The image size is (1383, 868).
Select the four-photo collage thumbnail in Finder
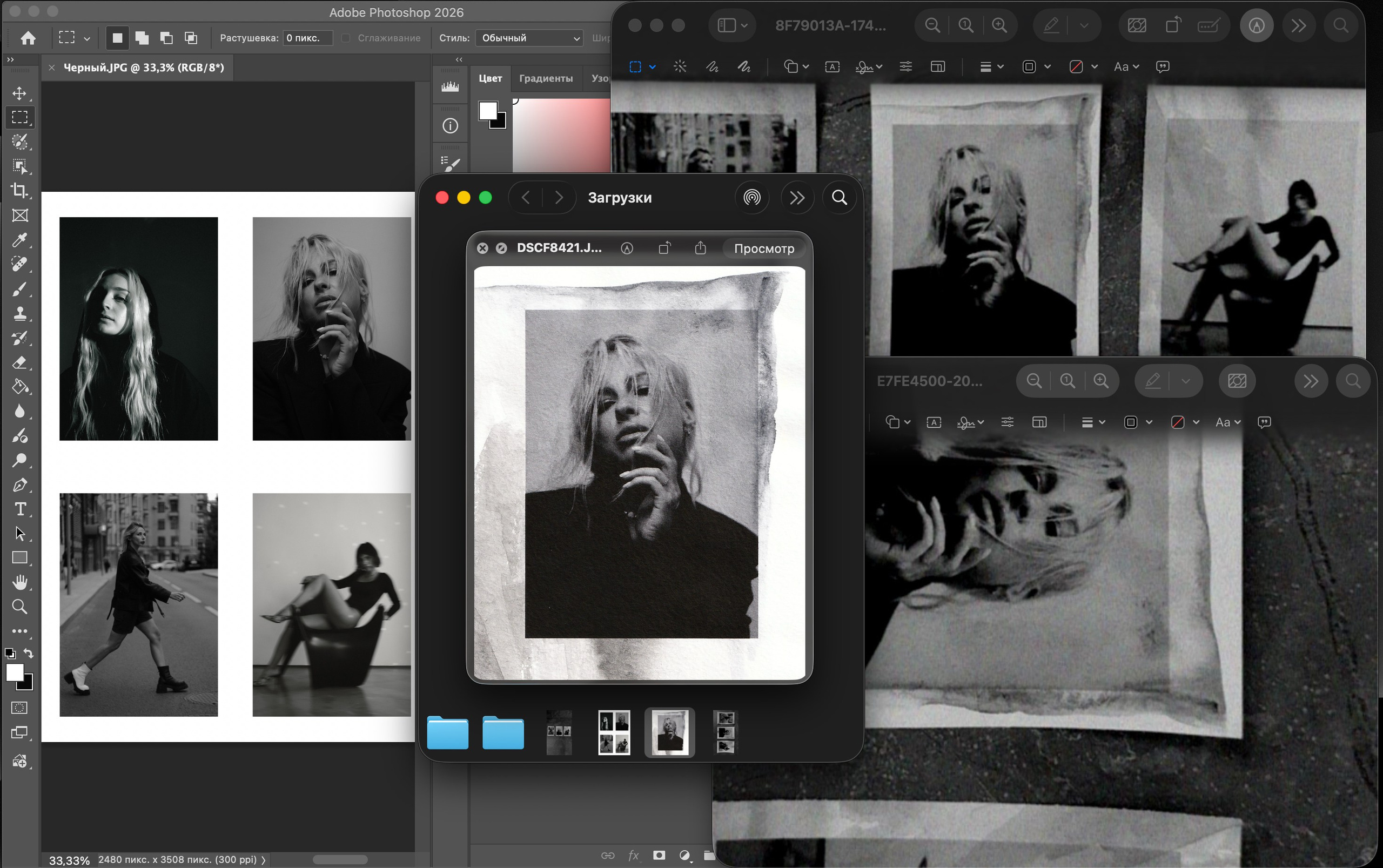click(614, 732)
